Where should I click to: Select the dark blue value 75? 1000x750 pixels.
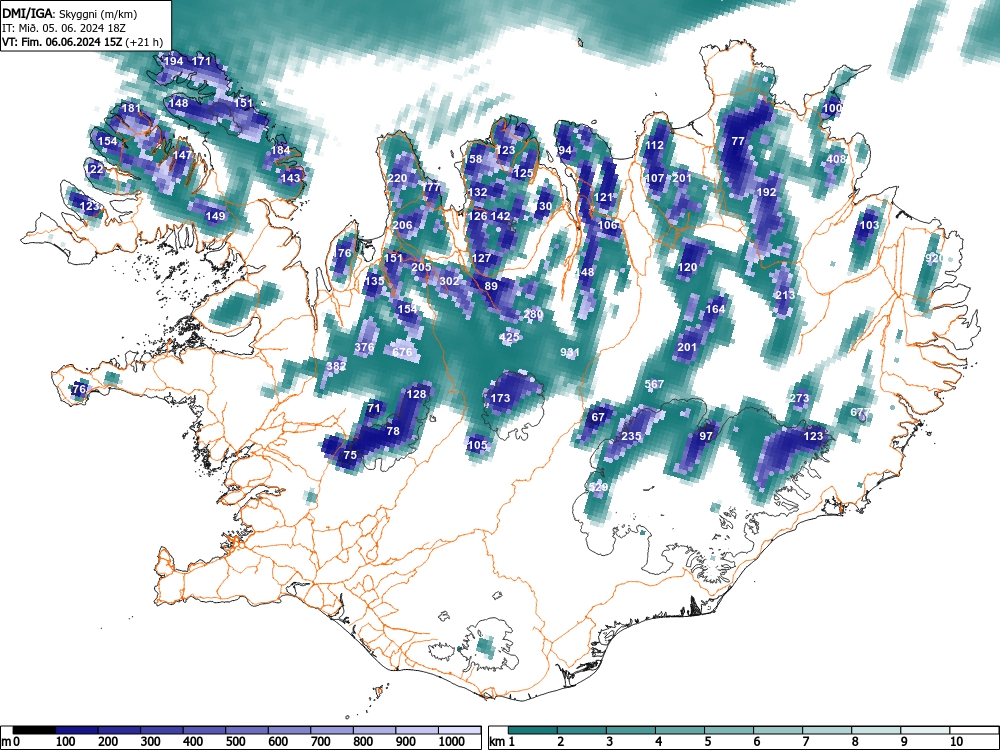[350, 455]
